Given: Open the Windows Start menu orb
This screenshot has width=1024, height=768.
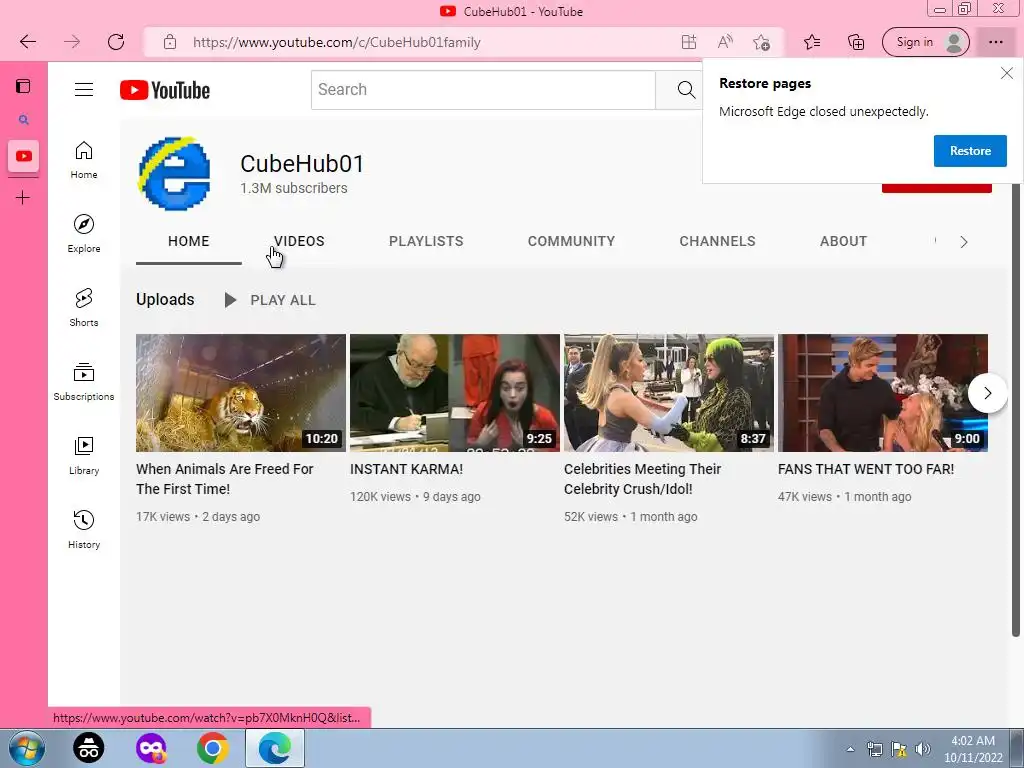Looking at the screenshot, I should [27, 748].
